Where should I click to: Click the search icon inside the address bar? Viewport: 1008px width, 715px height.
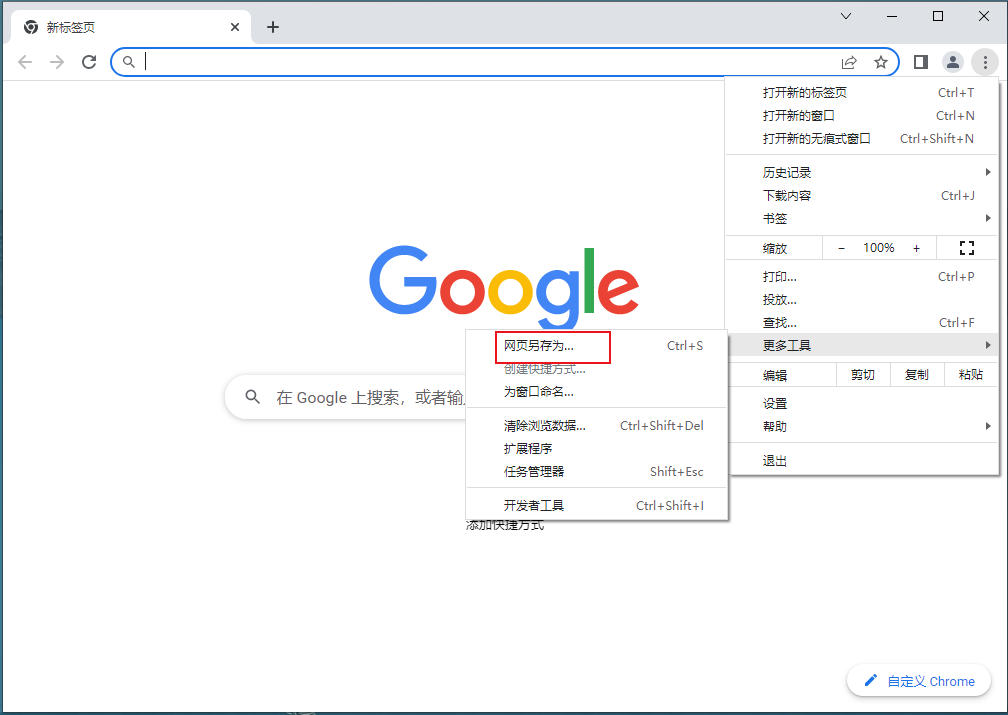[x=129, y=62]
